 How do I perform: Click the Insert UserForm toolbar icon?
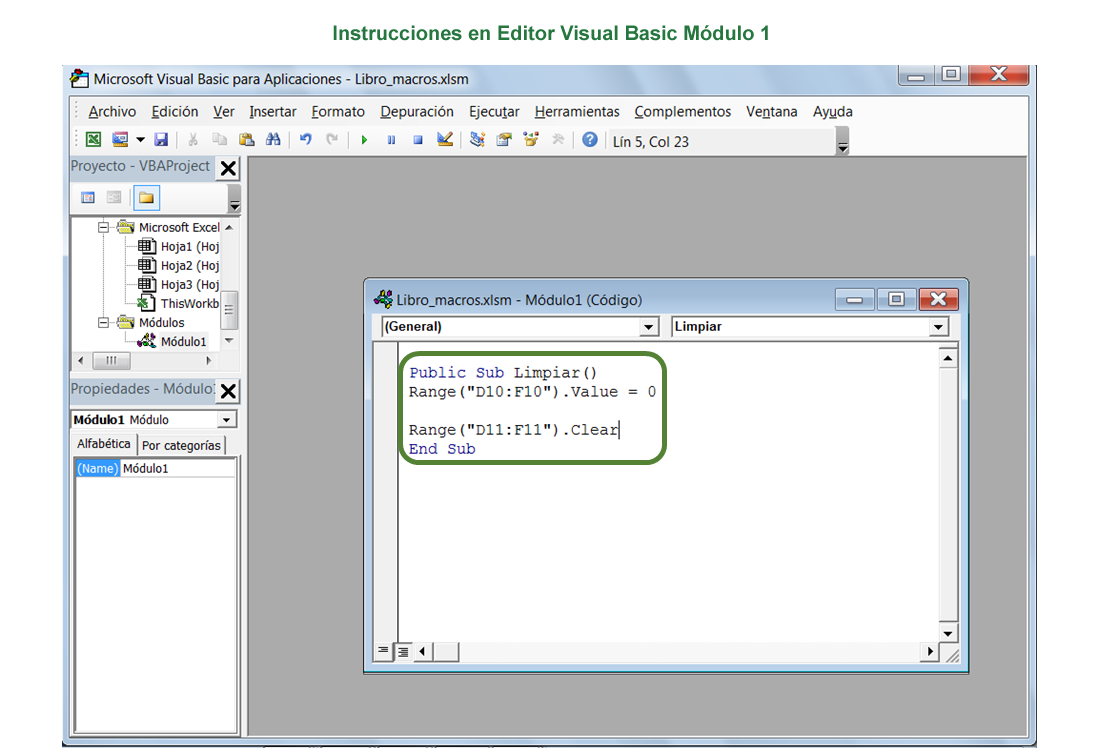point(120,140)
